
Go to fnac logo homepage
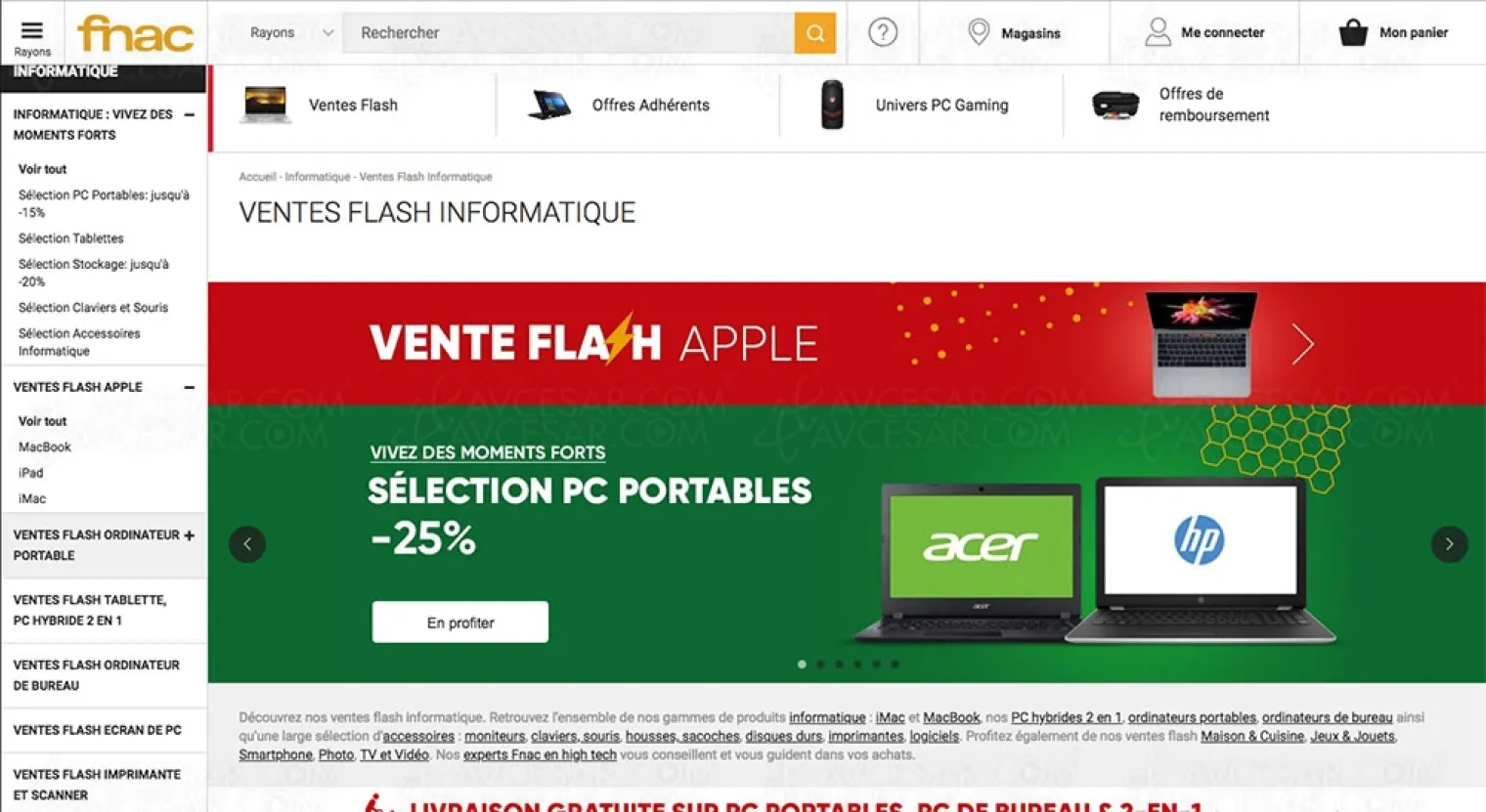coord(135,33)
